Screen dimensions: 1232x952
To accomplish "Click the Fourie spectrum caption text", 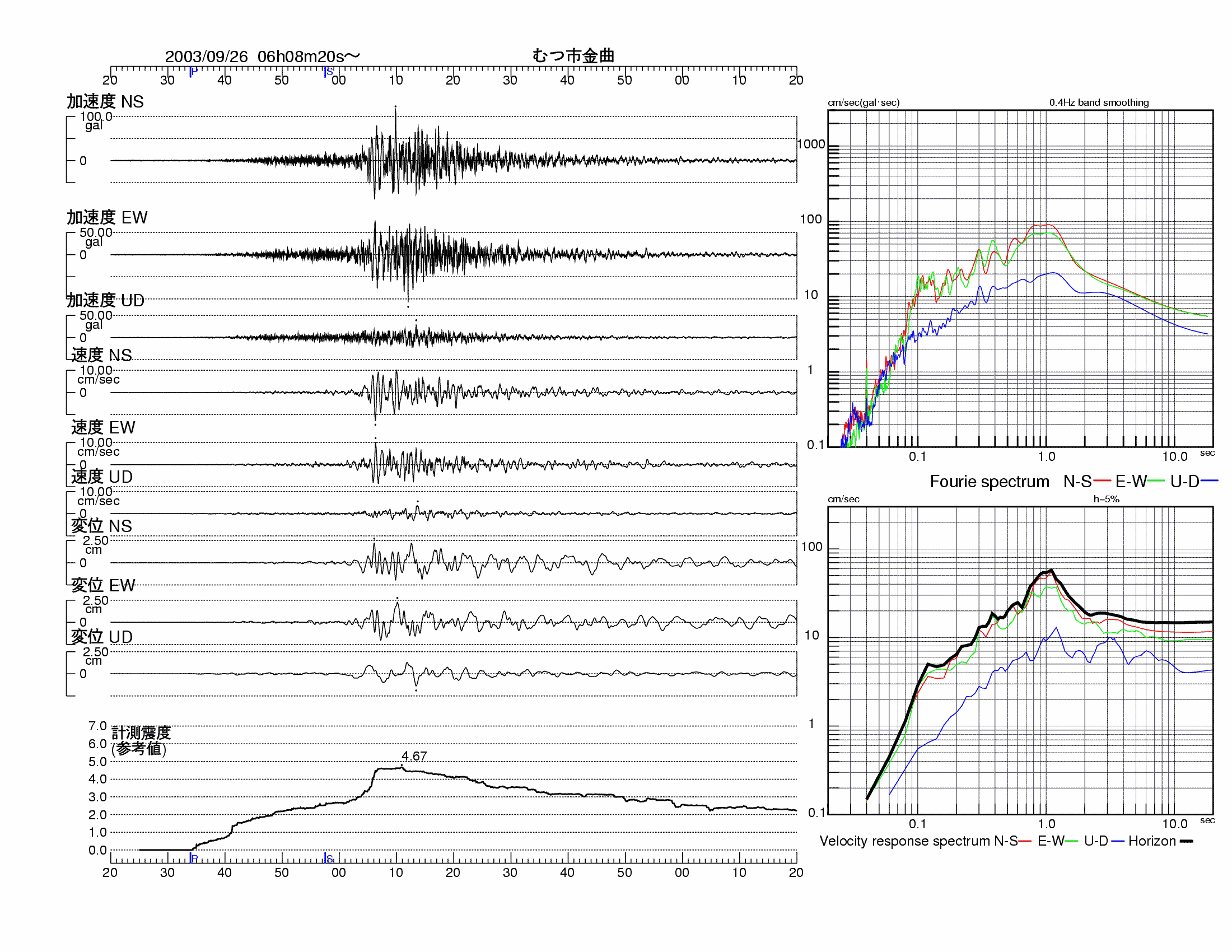I will pyautogui.click(x=990, y=481).
